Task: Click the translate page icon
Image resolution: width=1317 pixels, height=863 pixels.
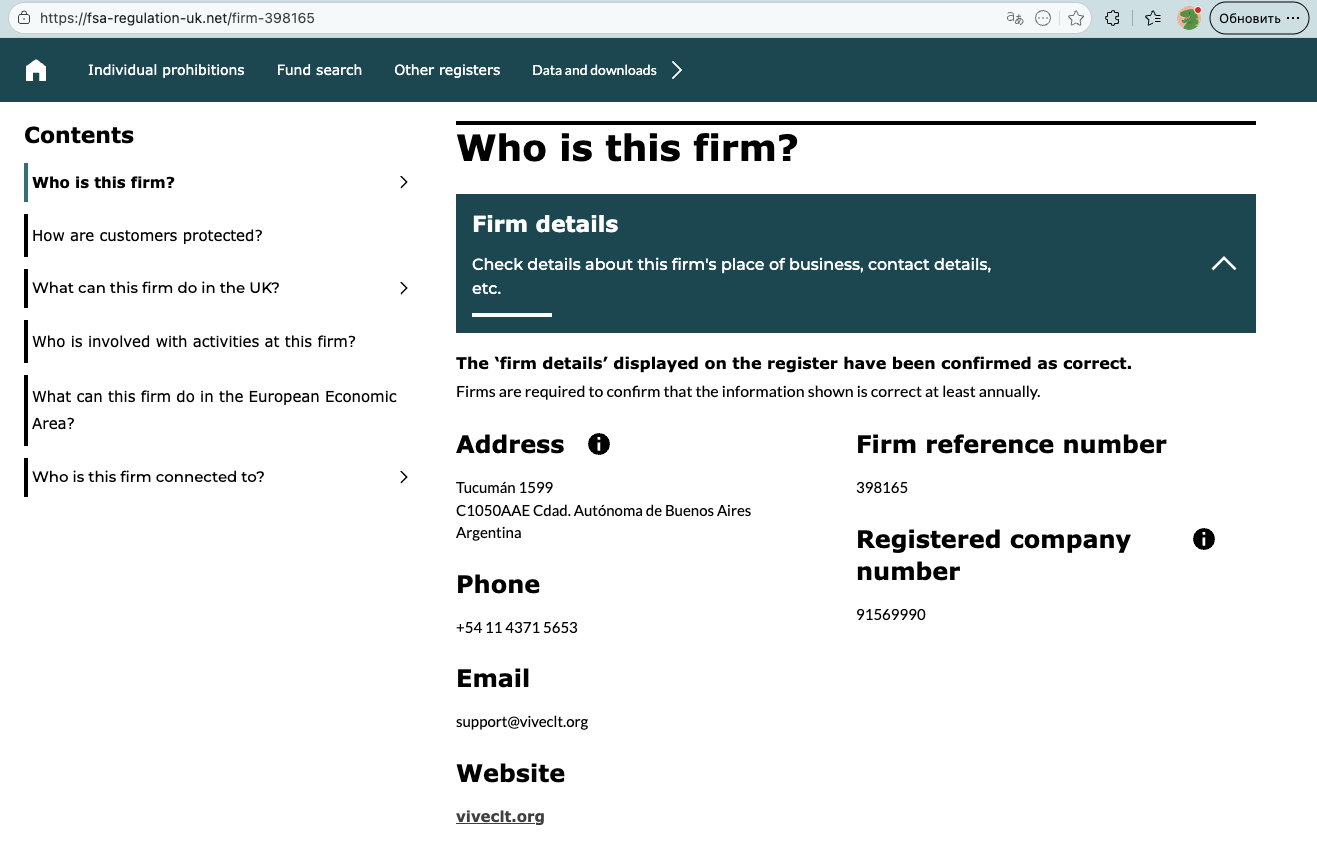Action: click(1015, 18)
